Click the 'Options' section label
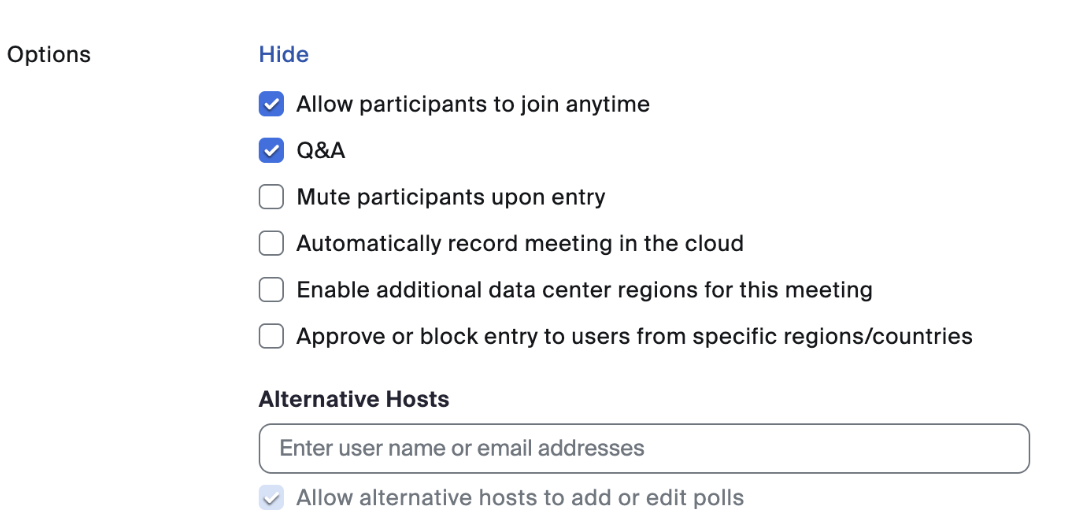Image resolution: width=1088 pixels, height=522 pixels. (x=49, y=54)
